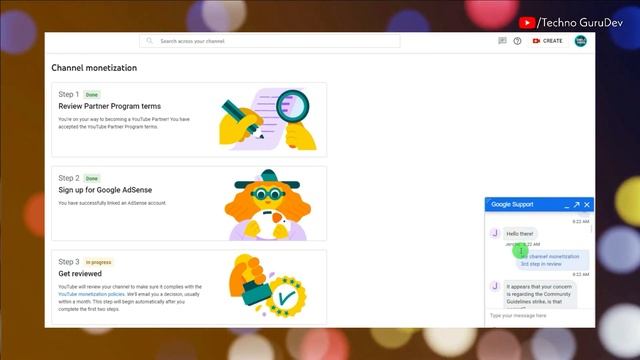
Task: Click the CREATE button
Action: coord(547,41)
